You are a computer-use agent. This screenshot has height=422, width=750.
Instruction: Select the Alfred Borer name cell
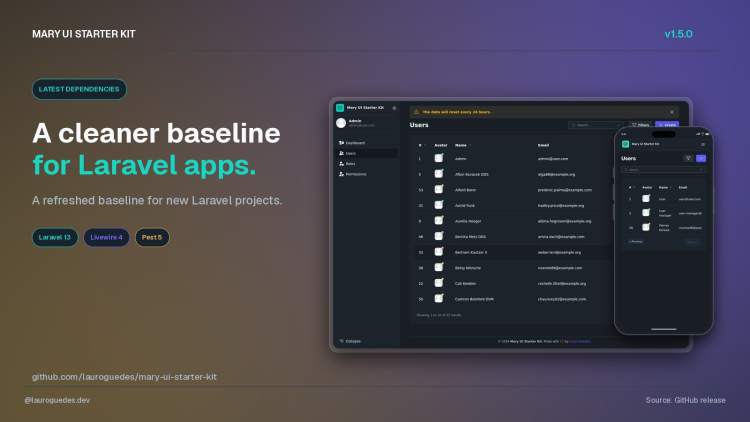click(x=465, y=190)
